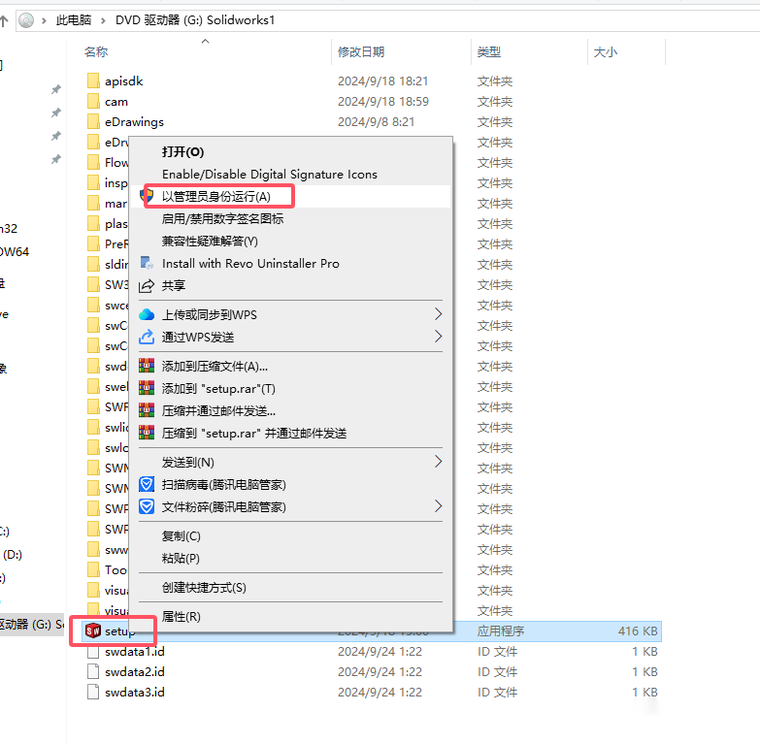Open the eDrawings folder
The image size is (760, 744).
tap(134, 122)
